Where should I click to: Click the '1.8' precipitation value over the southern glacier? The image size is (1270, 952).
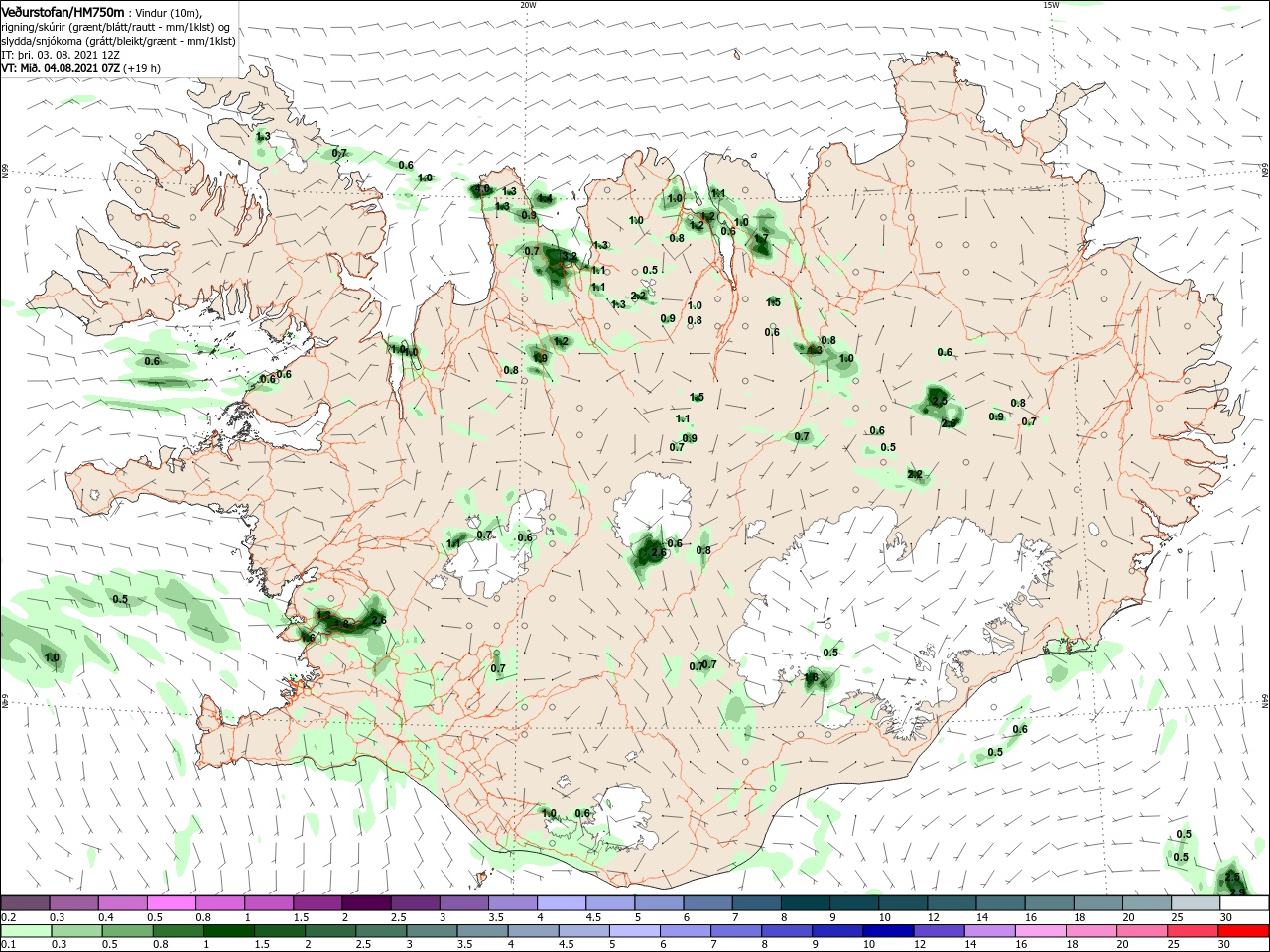(811, 678)
